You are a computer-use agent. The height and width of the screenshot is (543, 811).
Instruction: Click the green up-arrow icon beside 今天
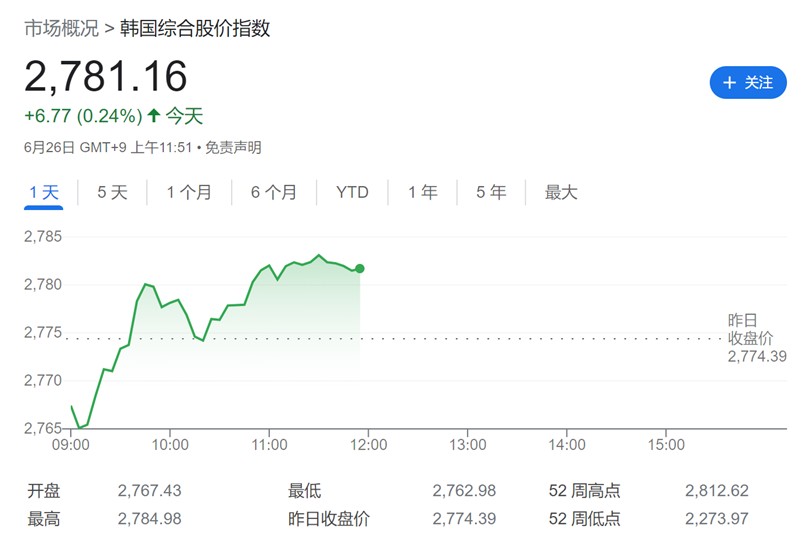153,116
